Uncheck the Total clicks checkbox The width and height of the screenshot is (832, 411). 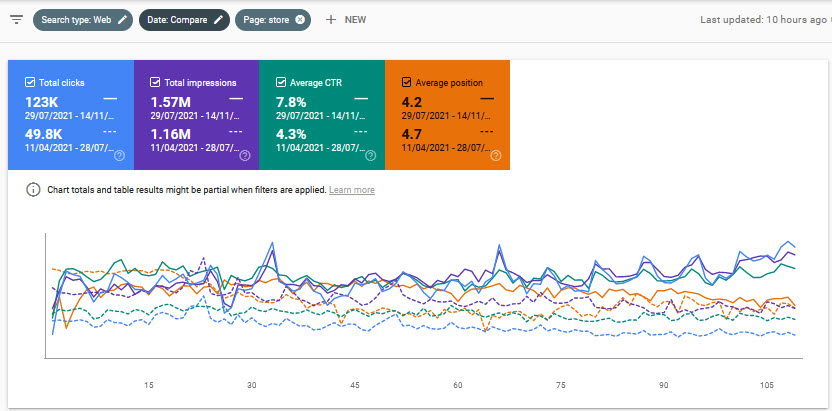click(x=29, y=83)
